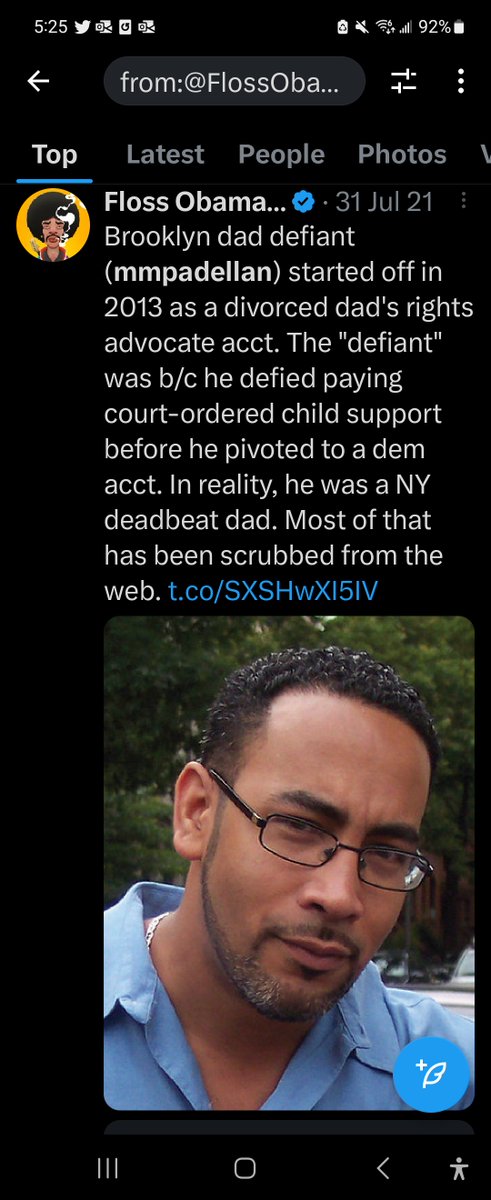Tap the accessibility figure icon
The height and width of the screenshot is (1200, 491).
click(459, 1168)
